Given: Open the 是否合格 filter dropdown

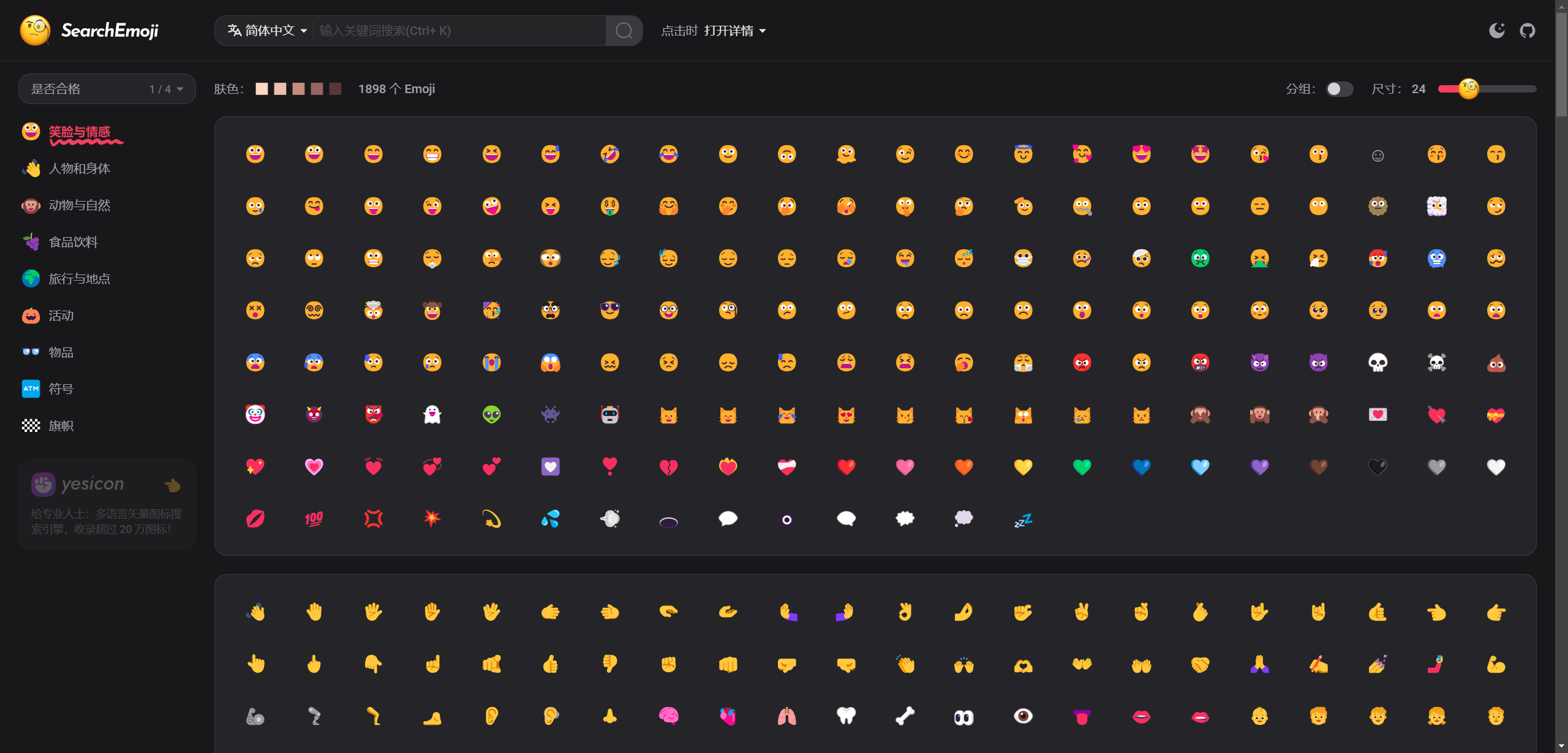Looking at the screenshot, I should pyautogui.click(x=107, y=88).
